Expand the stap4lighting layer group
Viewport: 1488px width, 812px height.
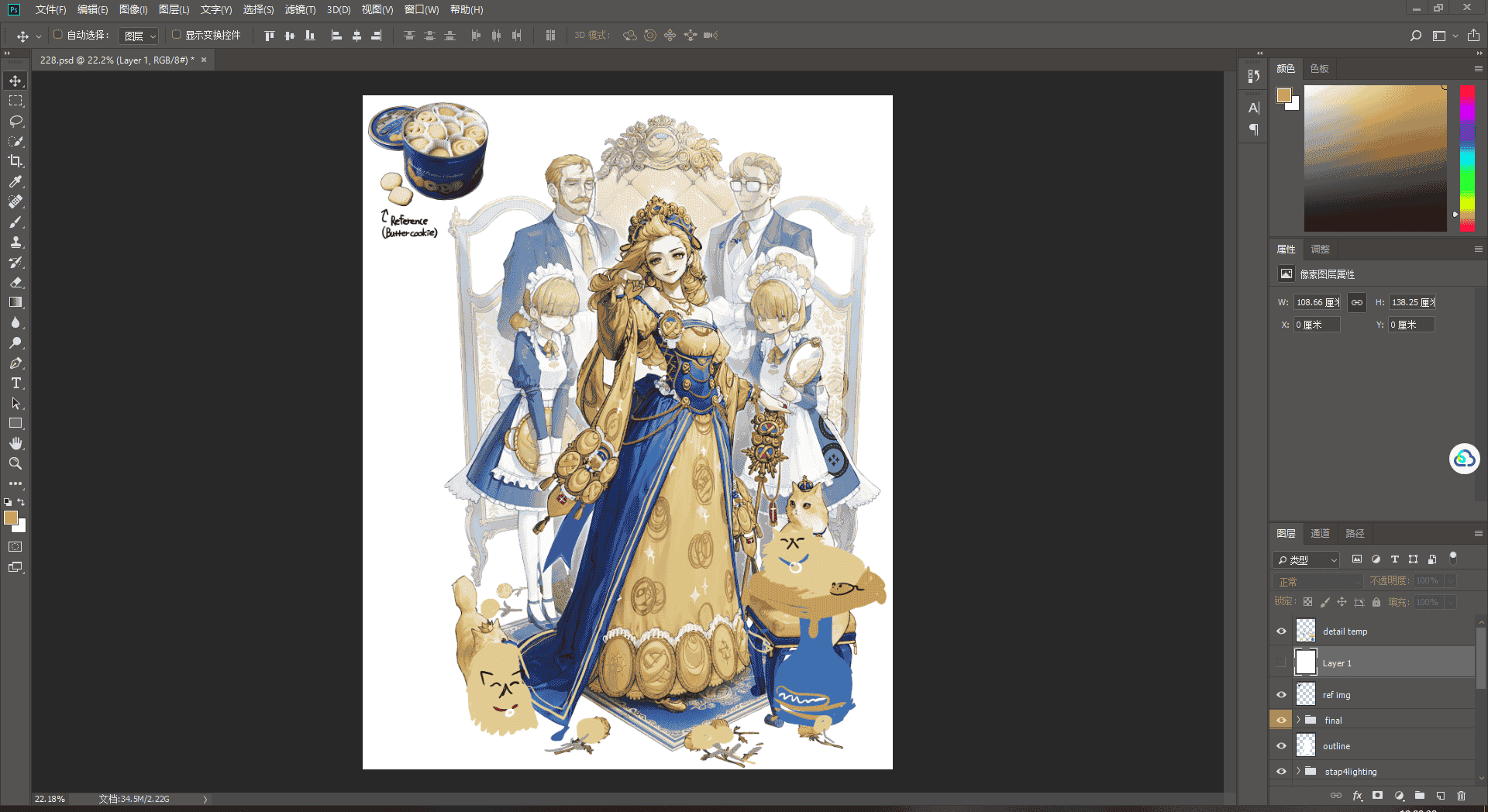point(1298,771)
